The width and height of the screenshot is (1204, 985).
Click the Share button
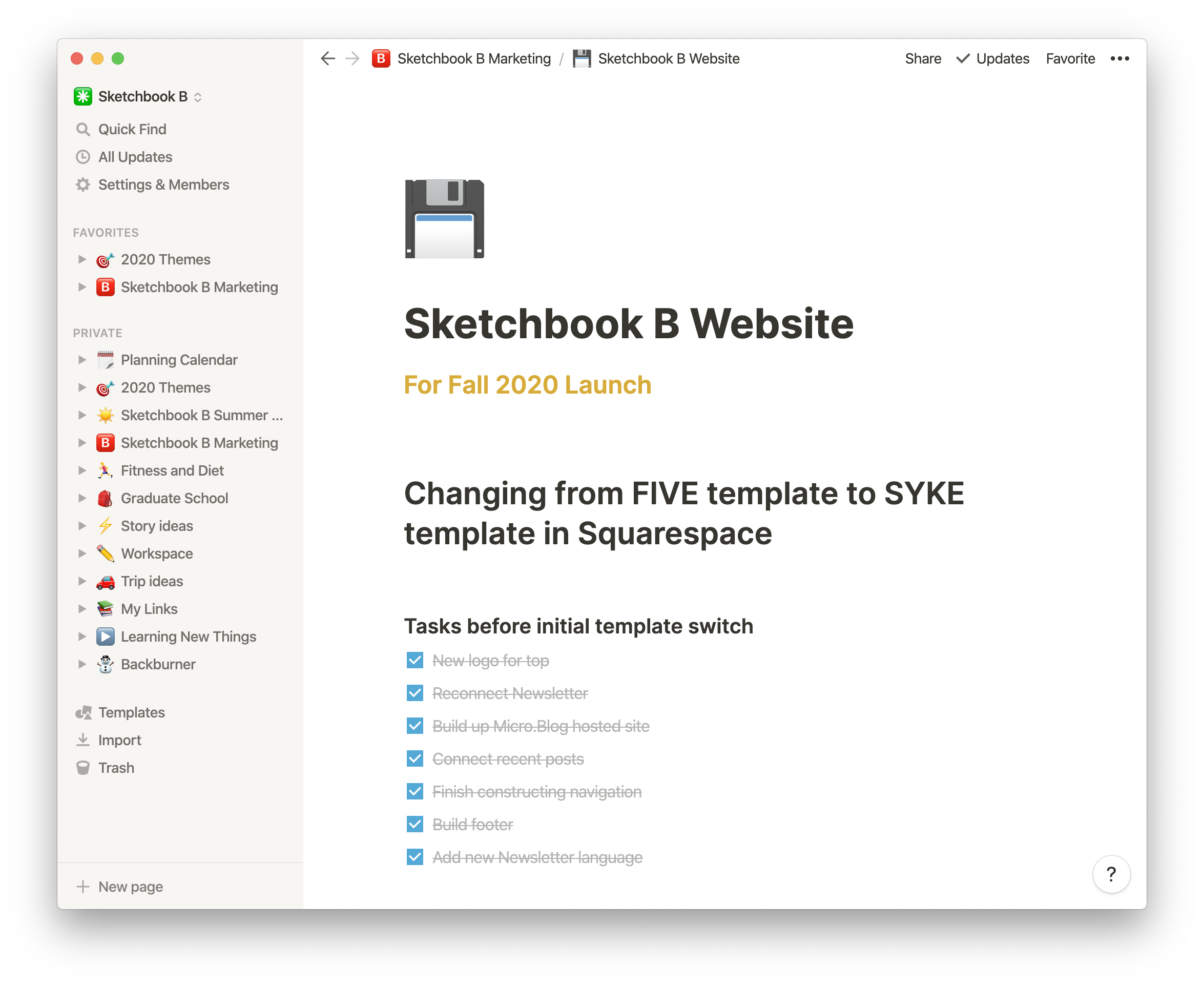(x=923, y=58)
